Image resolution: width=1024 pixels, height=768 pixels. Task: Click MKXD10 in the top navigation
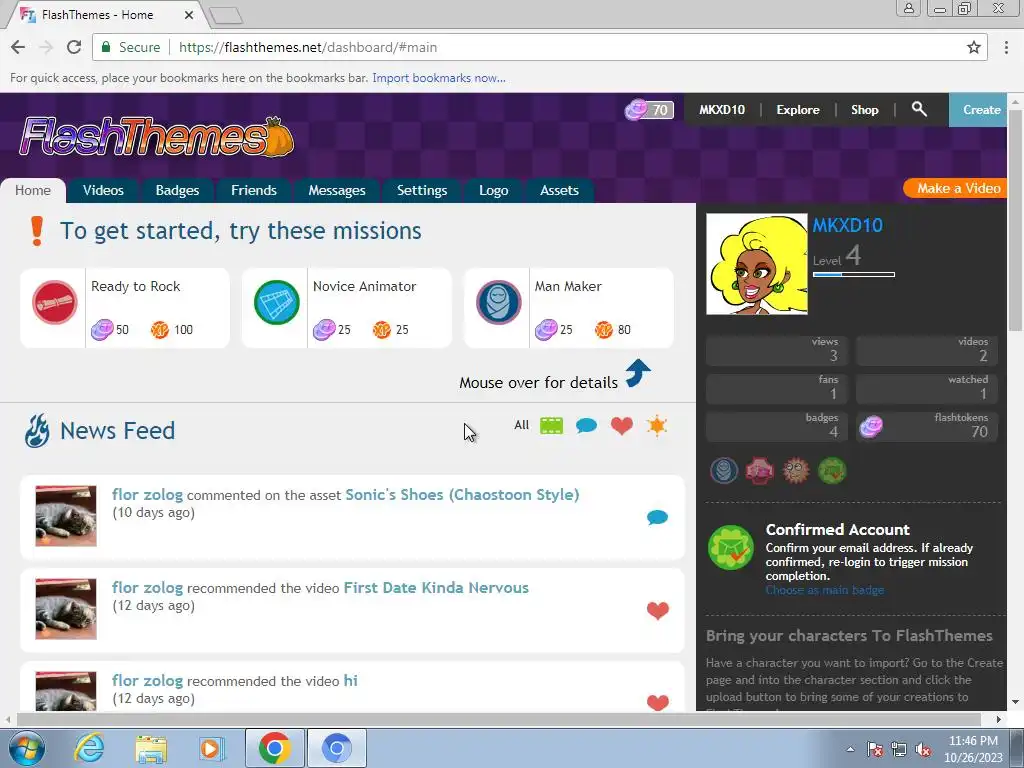coord(722,110)
